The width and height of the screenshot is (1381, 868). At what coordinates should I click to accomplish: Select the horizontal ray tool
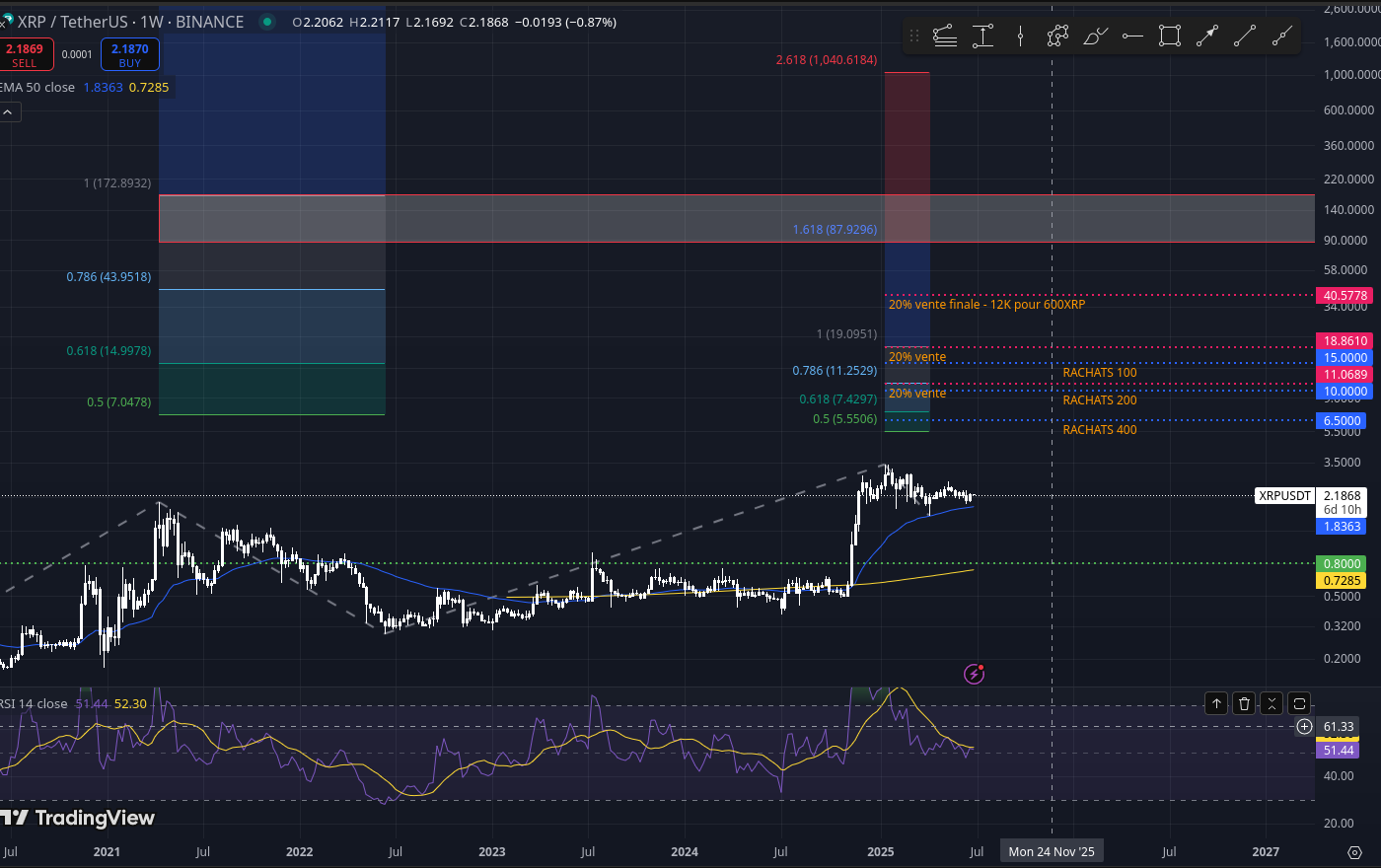point(1132,36)
